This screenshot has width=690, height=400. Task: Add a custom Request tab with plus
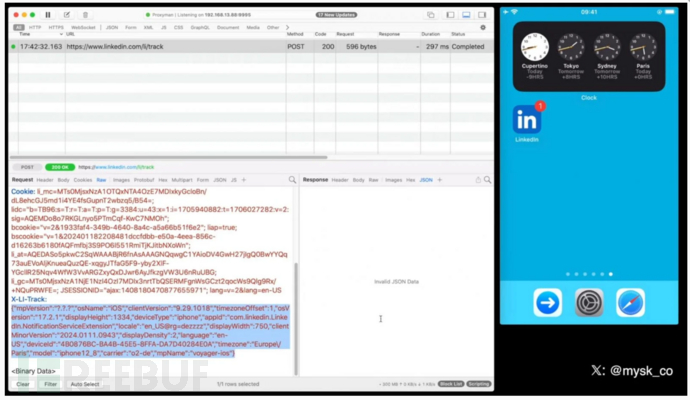click(x=244, y=180)
